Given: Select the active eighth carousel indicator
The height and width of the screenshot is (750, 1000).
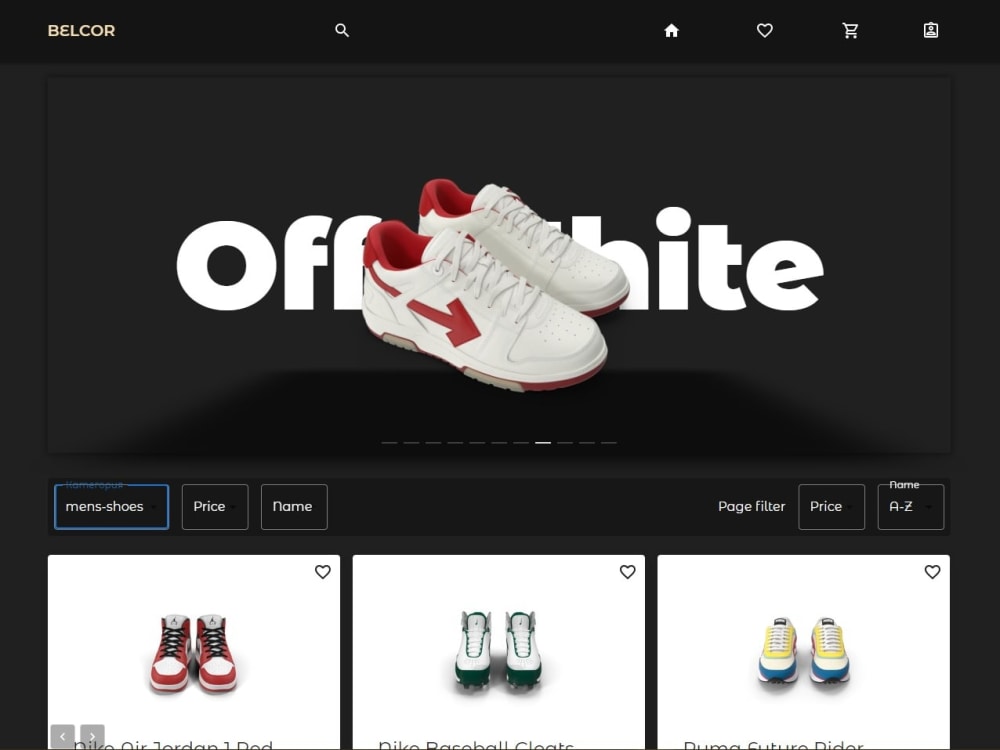Looking at the screenshot, I should point(543,442).
